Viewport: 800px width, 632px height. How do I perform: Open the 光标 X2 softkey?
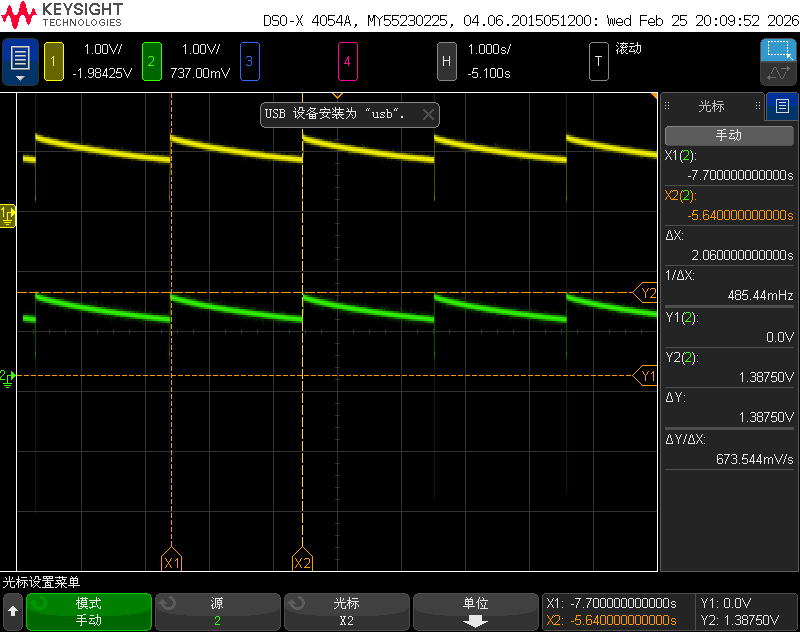(x=347, y=612)
